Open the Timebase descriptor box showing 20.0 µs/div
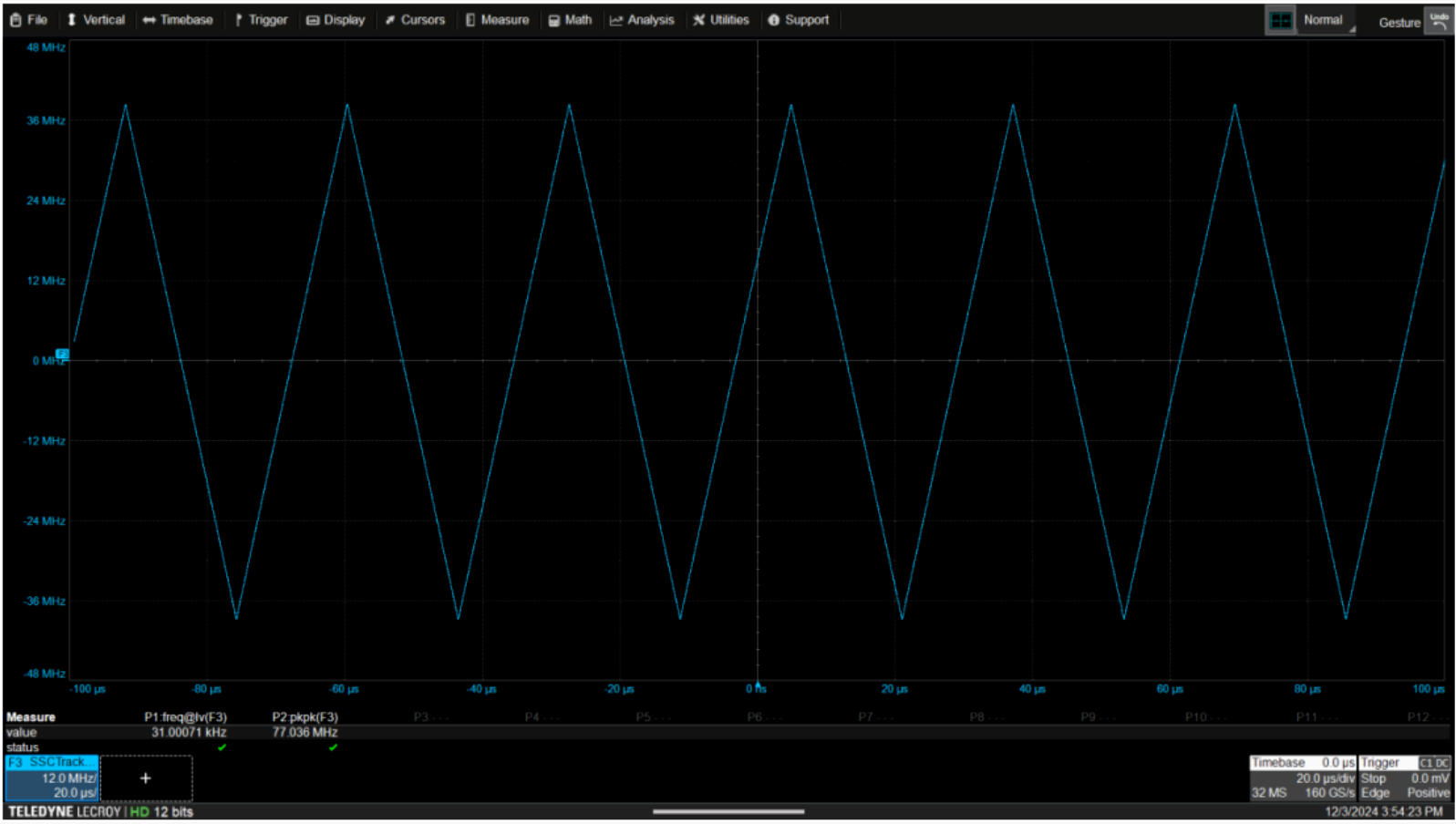The image size is (1456, 824). (x=1302, y=778)
